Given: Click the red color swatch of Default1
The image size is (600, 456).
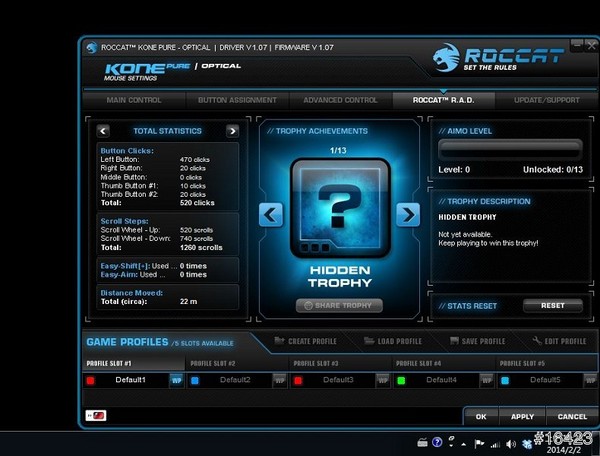Looking at the screenshot, I should click(x=90, y=380).
